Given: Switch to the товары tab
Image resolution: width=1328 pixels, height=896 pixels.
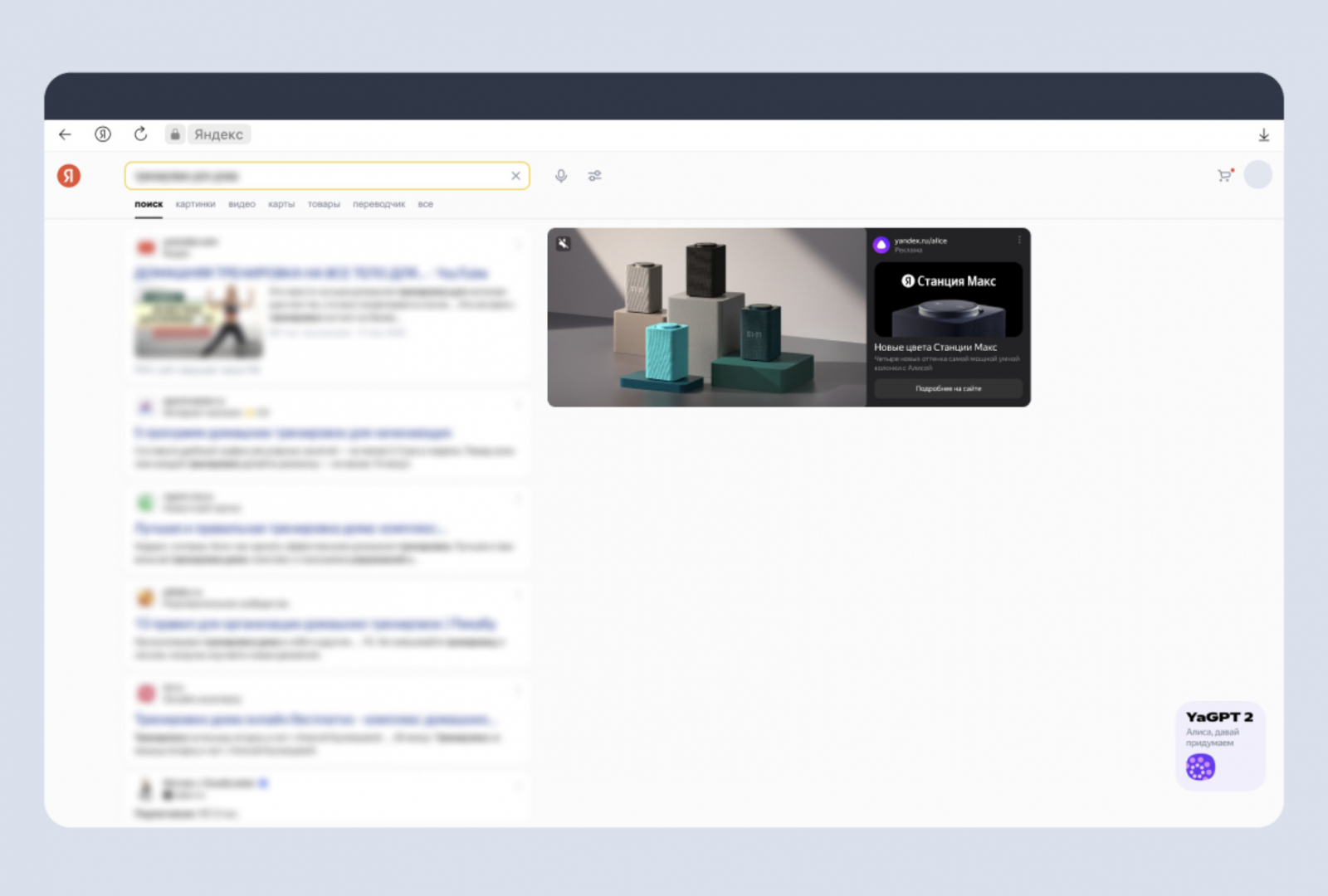Looking at the screenshot, I should click(x=324, y=204).
